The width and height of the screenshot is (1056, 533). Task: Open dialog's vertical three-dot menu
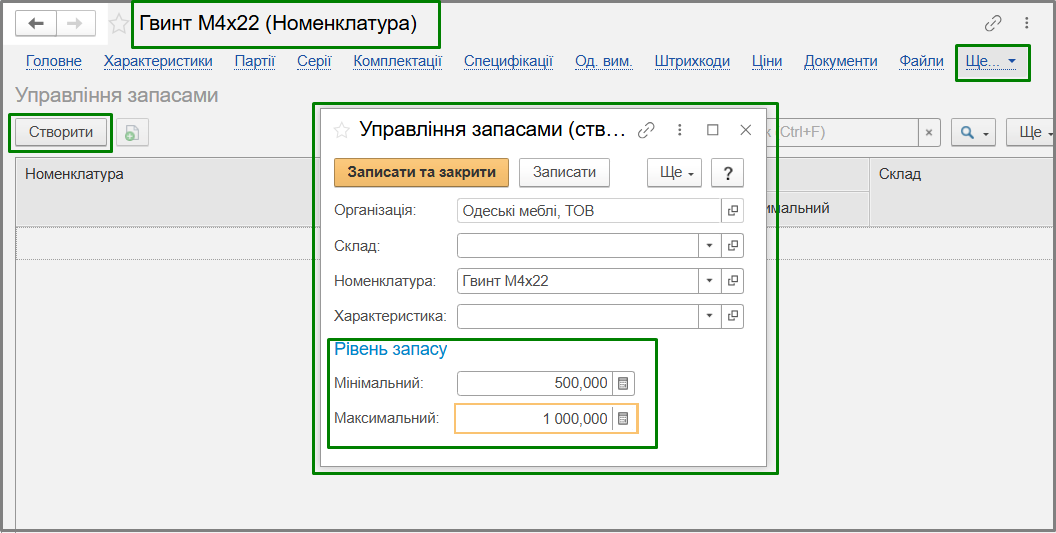(680, 130)
